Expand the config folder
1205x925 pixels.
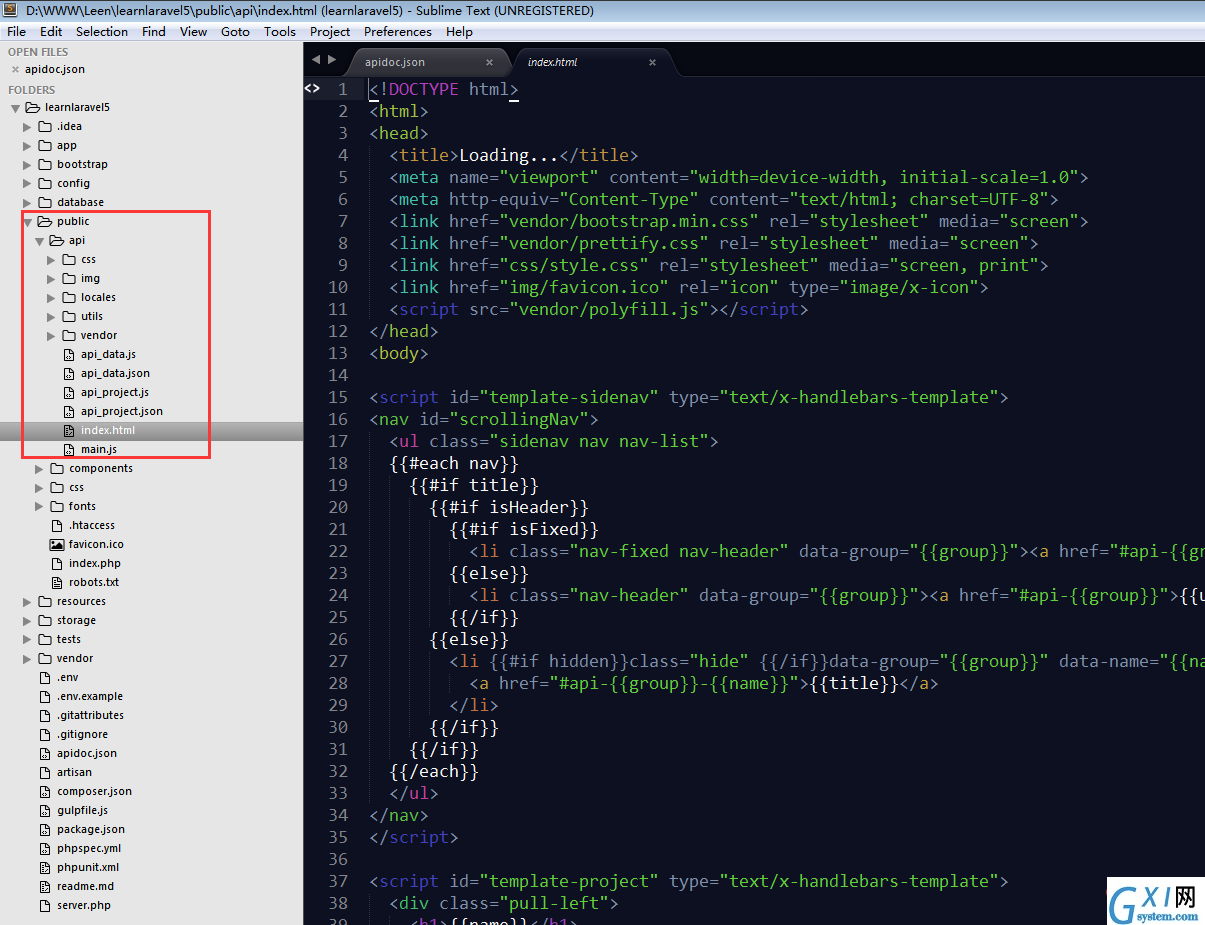(x=28, y=183)
